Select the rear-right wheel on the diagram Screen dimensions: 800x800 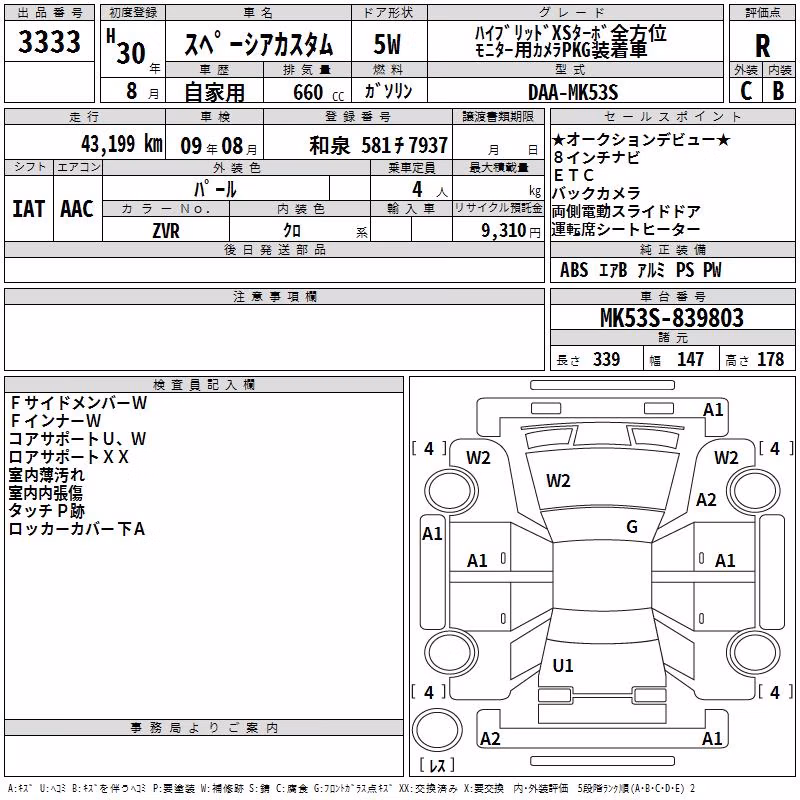point(754,652)
